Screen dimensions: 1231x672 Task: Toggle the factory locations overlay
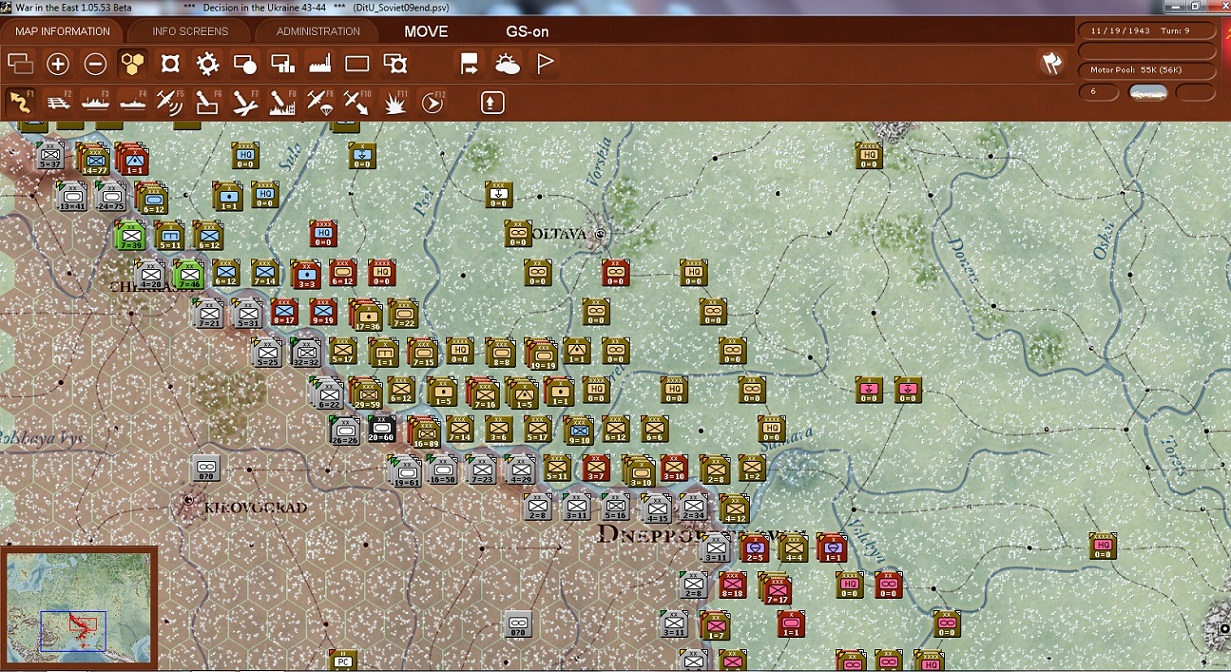(319, 64)
